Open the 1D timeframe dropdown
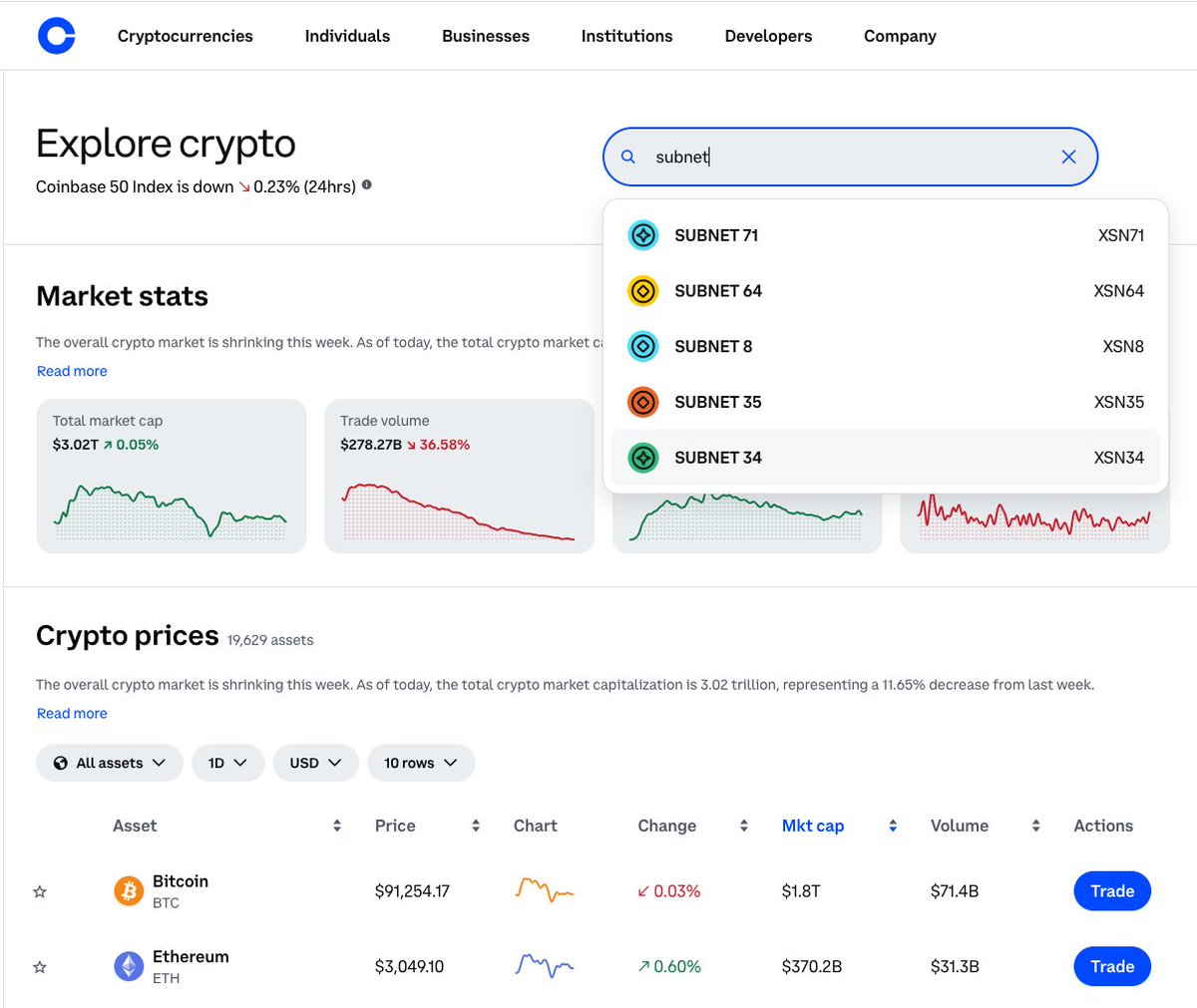 click(227, 763)
